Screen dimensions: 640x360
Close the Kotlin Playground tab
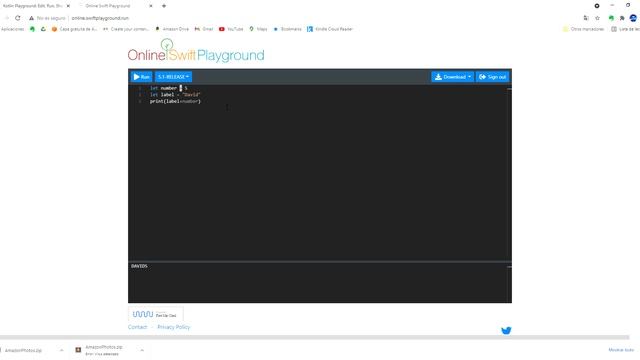(68, 6)
